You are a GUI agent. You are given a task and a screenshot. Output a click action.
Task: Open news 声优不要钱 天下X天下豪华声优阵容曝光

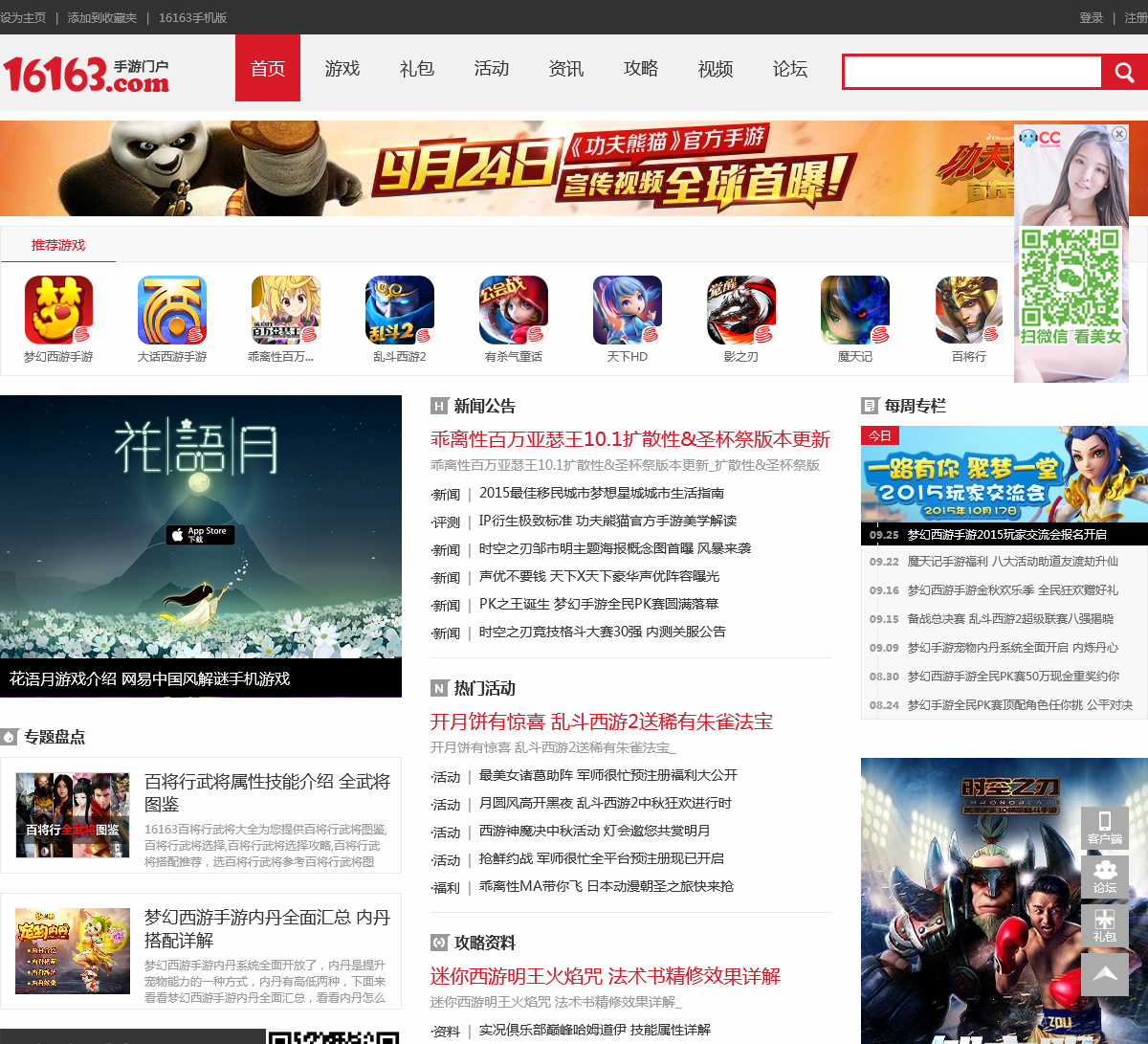pyautogui.click(x=600, y=576)
